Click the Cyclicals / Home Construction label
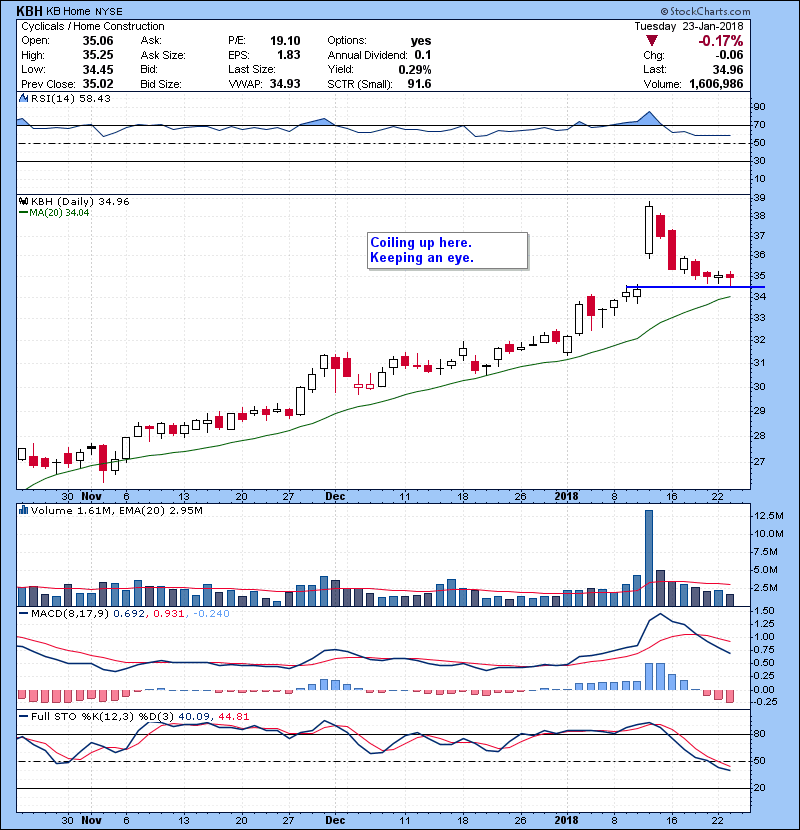800x830 pixels. coord(93,26)
